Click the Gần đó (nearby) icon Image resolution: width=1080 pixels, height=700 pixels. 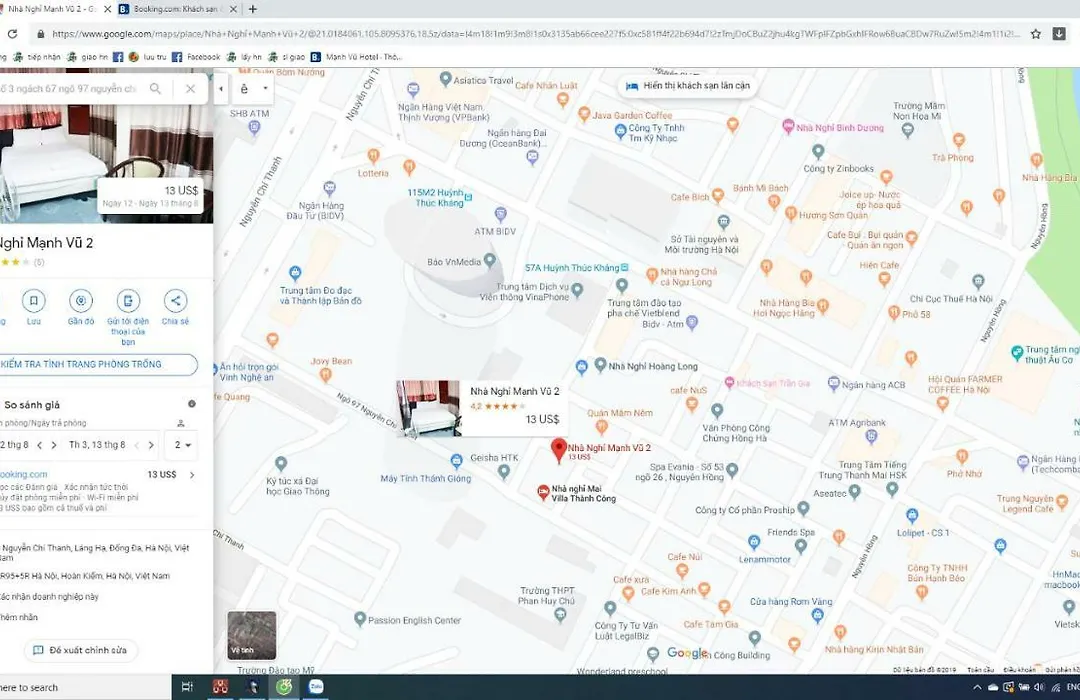[81, 301]
